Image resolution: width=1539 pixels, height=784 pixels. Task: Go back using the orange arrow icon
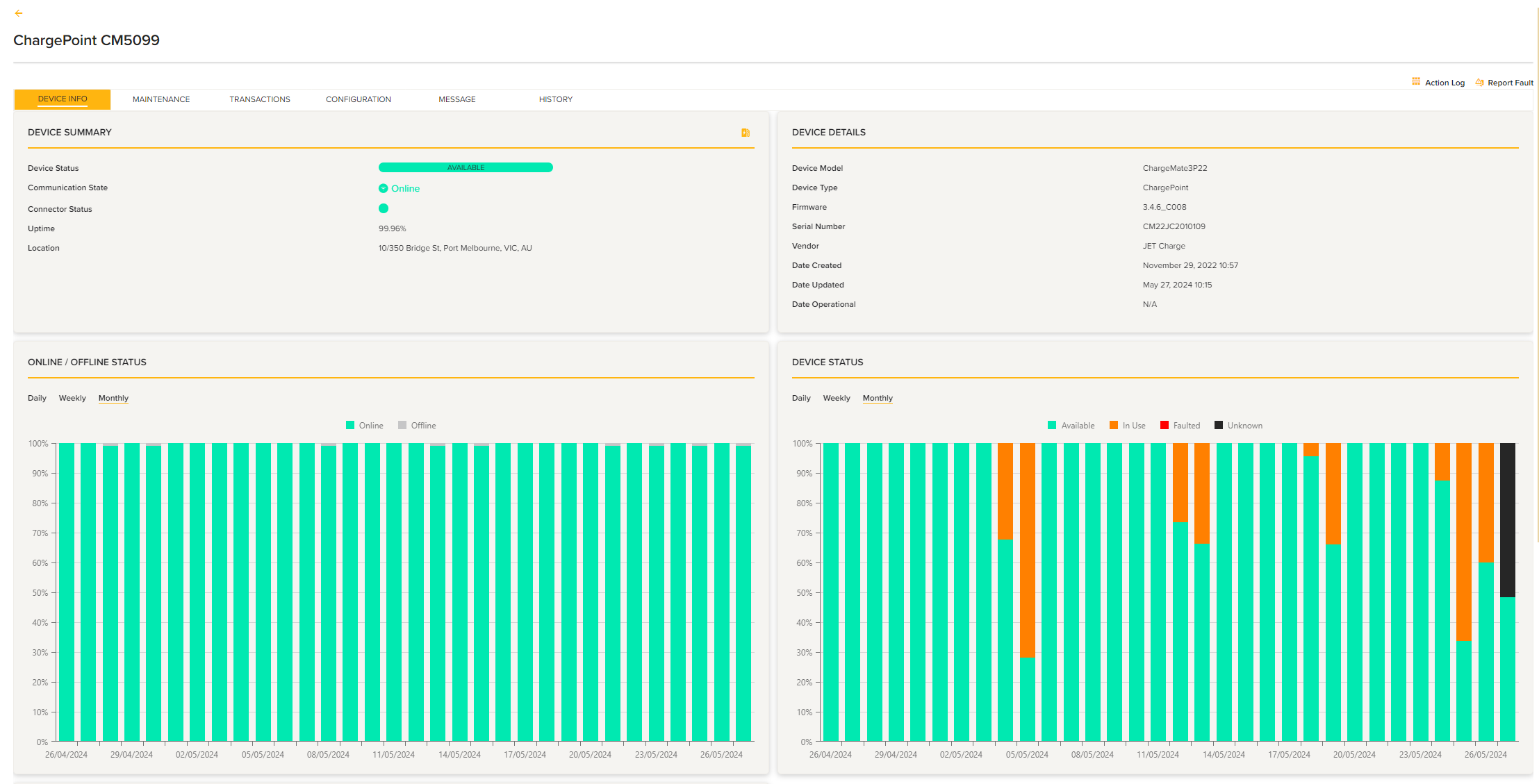pos(19,13)
